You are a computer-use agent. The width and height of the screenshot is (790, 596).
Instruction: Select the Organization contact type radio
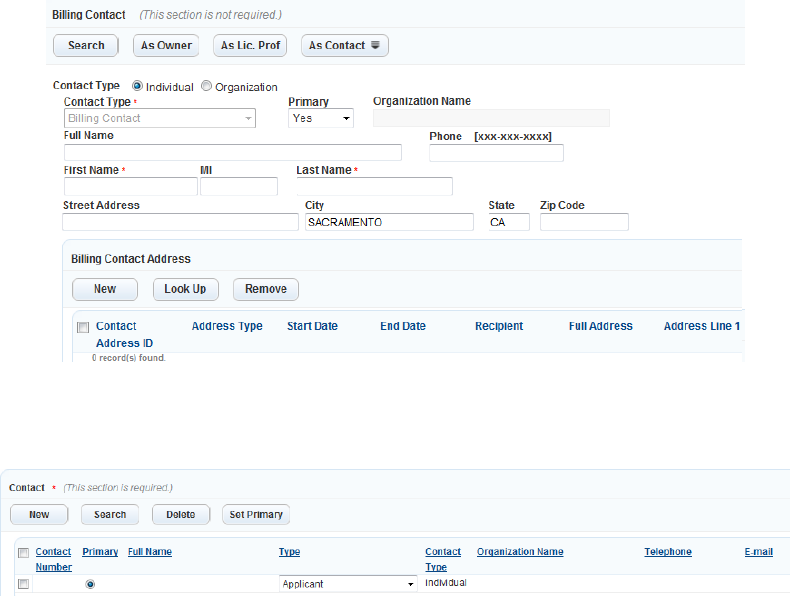coord(207,86)
